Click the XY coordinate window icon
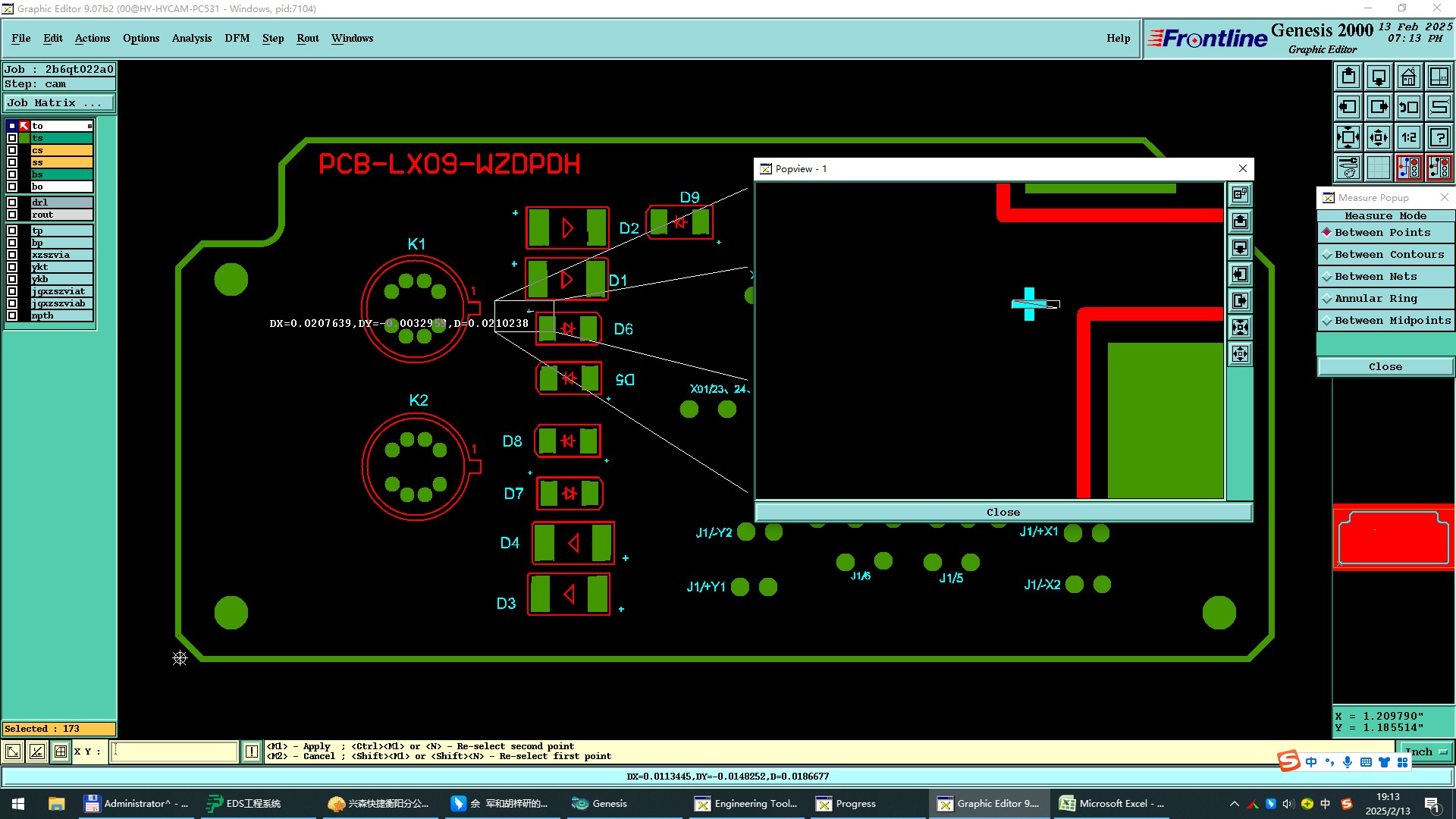The width and height of the screenshot is (1456, 819). [x=1439, y=77]
